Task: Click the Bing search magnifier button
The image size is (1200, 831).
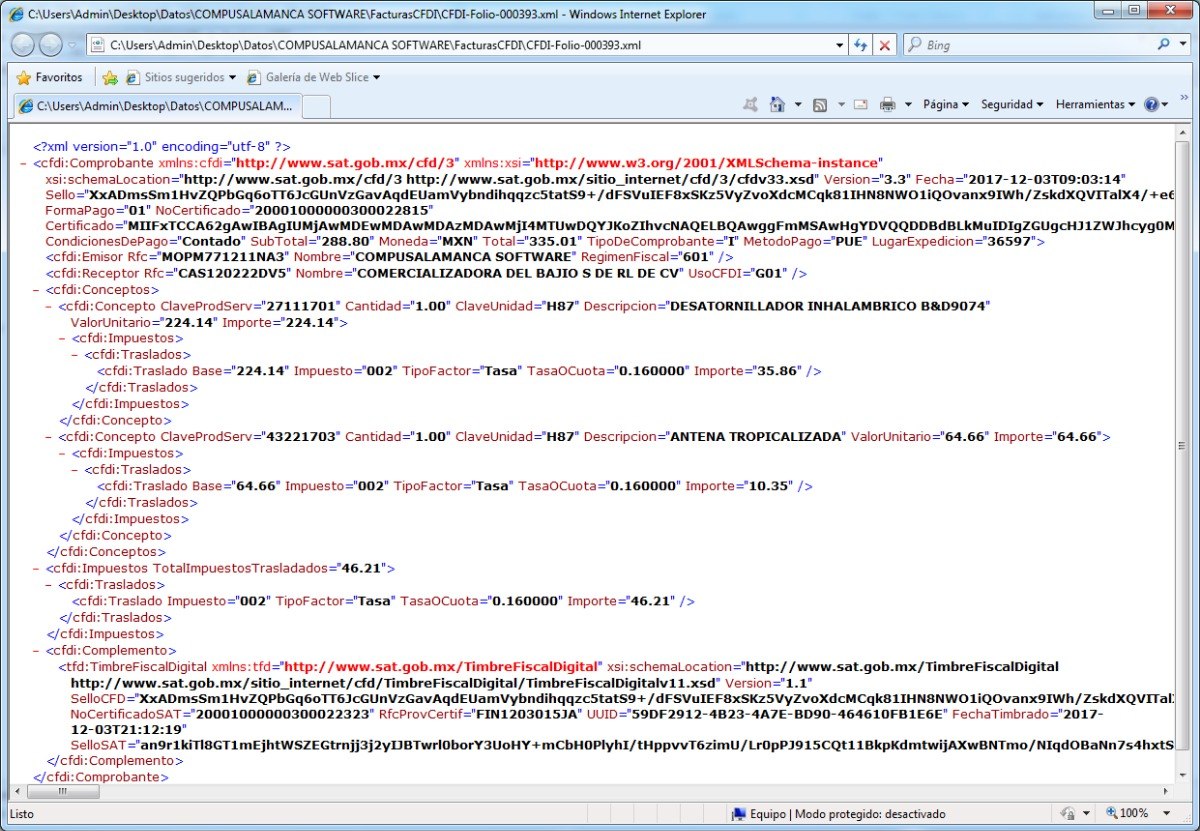Action: click(x=1164, y=45)
